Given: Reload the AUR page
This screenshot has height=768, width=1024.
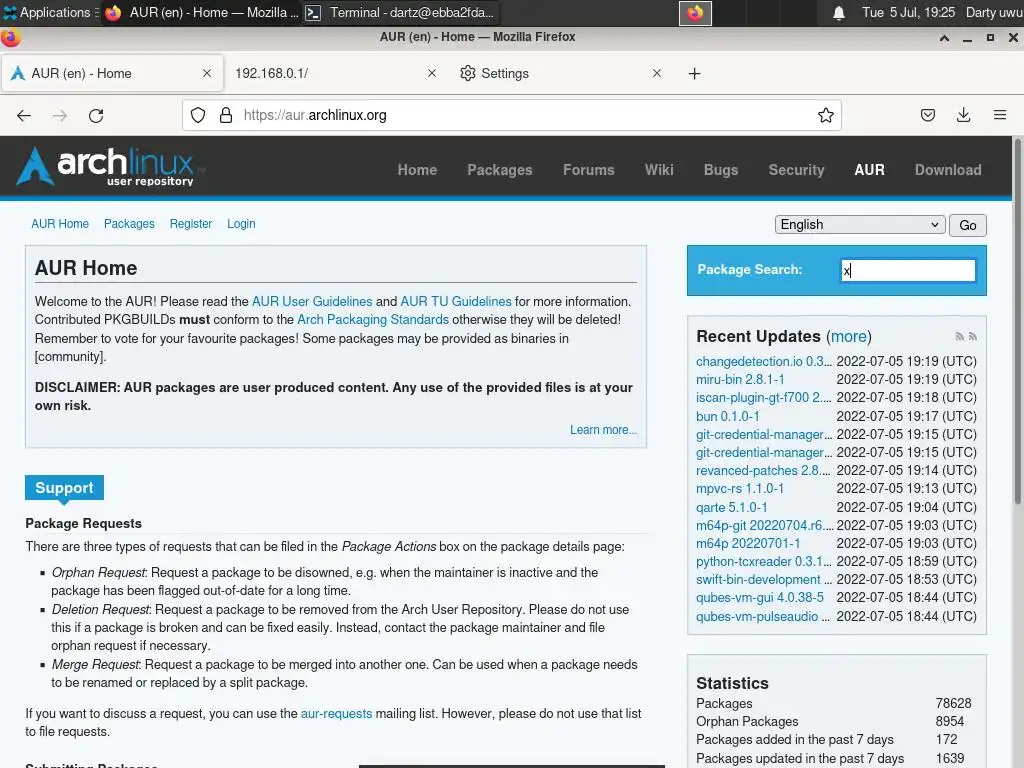Looking at the screenshot, I should tap(96, 116).
